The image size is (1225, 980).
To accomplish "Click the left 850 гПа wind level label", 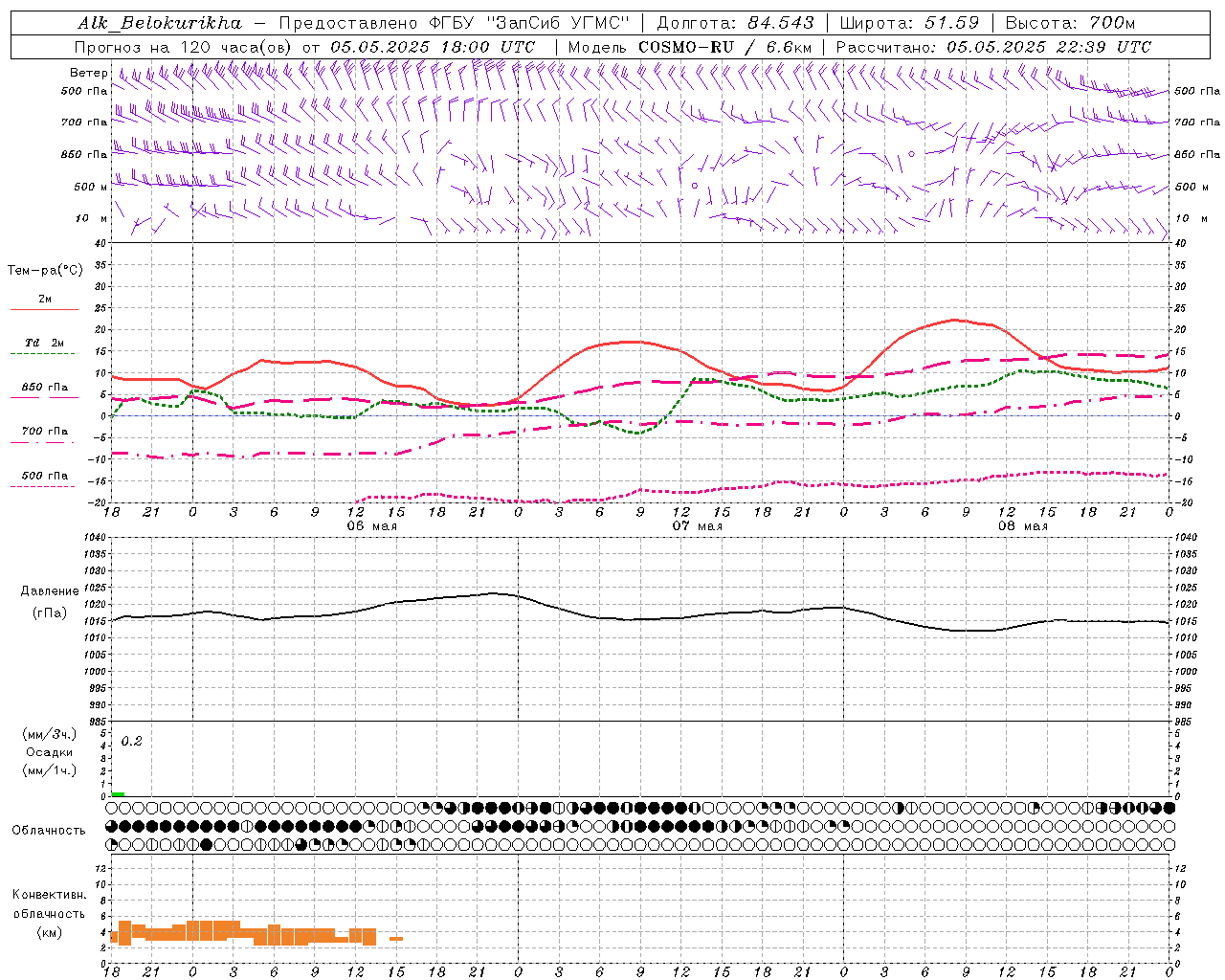I will 84,154.
